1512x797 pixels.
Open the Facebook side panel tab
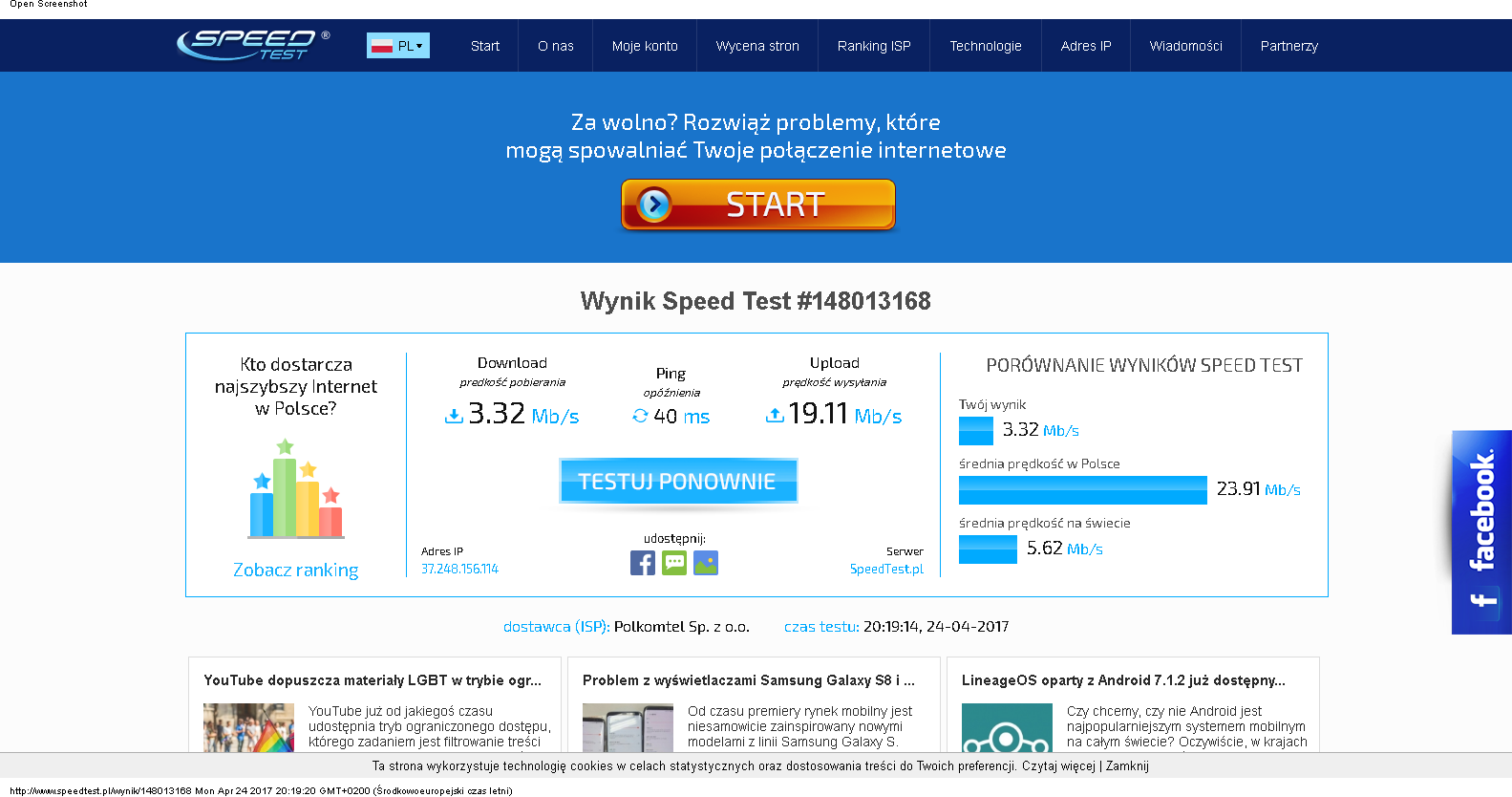point(1481,531)
